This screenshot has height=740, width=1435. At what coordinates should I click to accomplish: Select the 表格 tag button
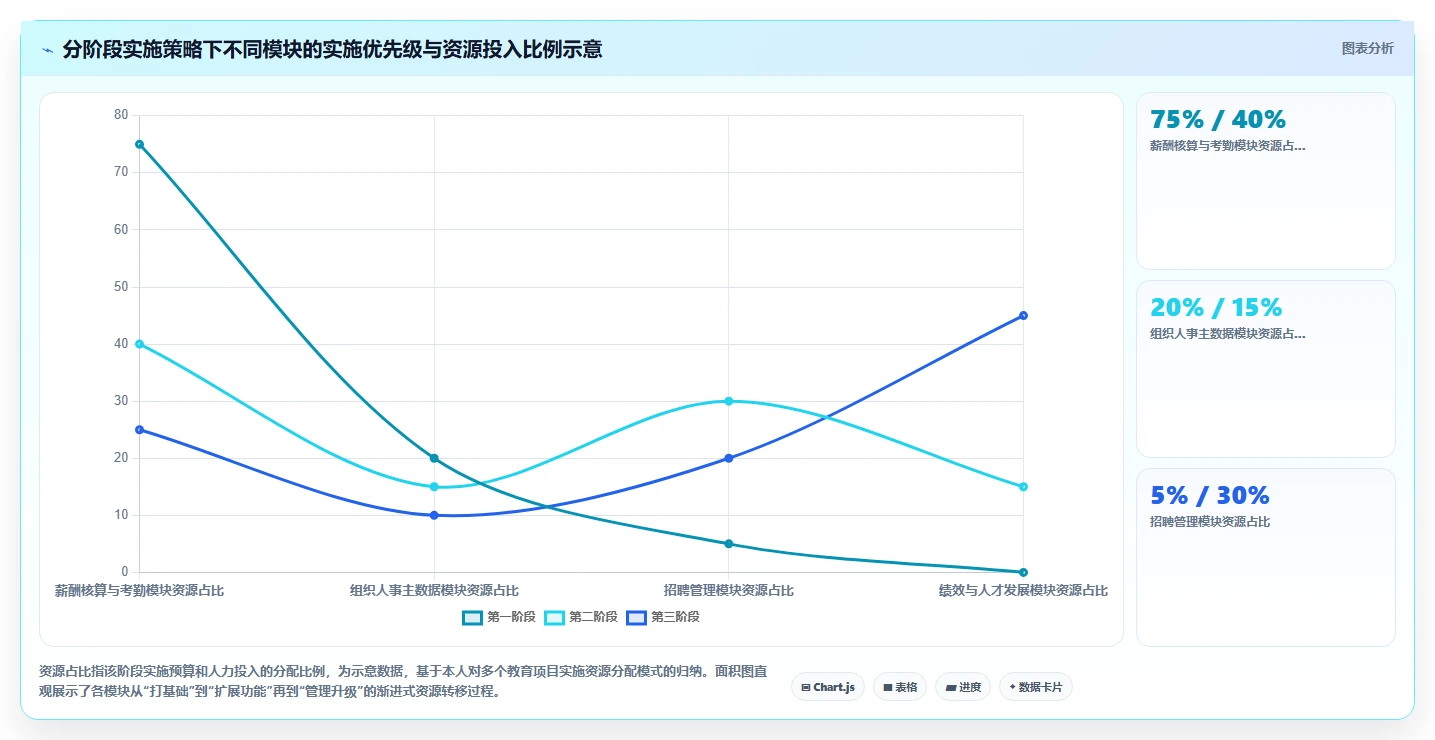click(900, 687)
